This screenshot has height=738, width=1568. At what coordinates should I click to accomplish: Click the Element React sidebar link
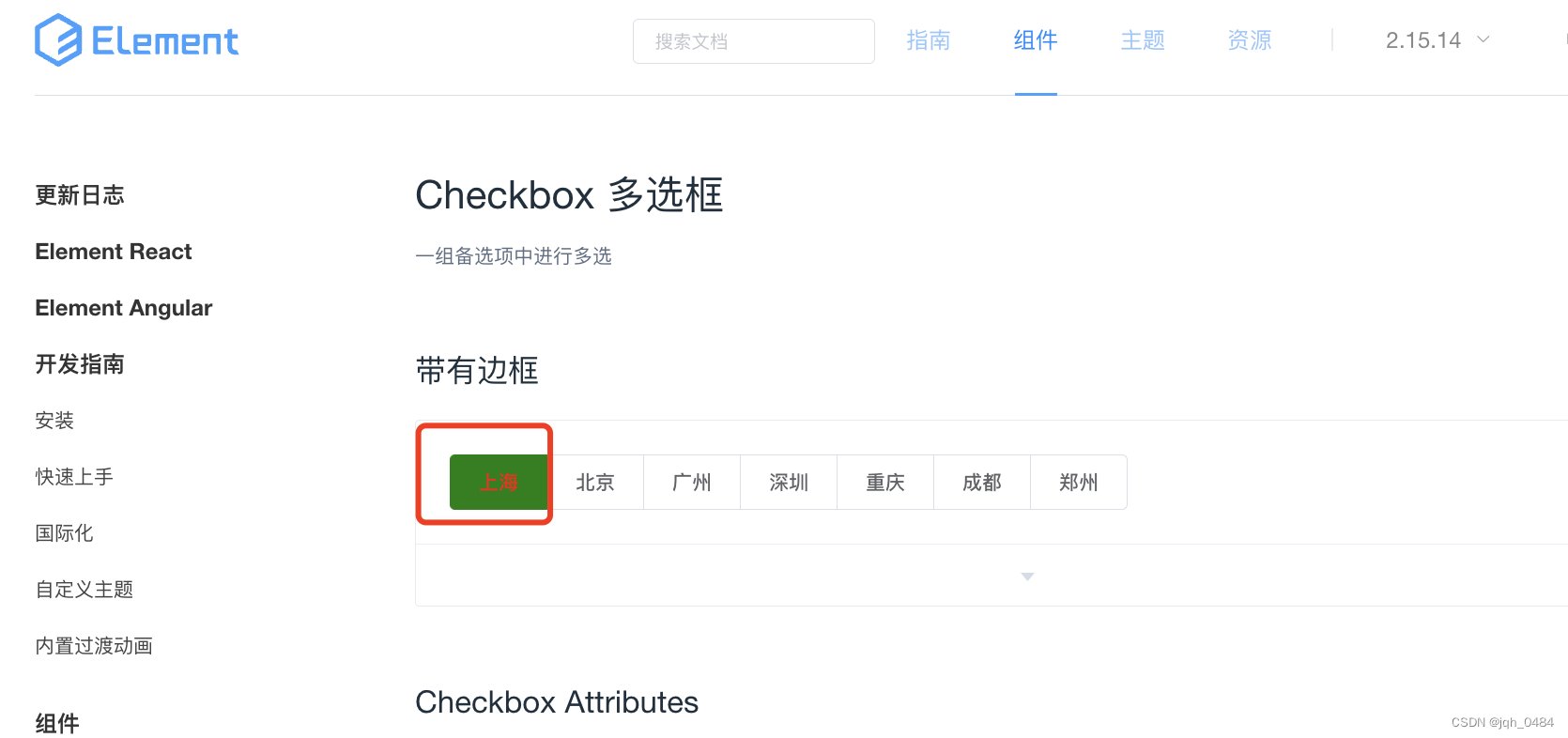[x=113, y=251]
